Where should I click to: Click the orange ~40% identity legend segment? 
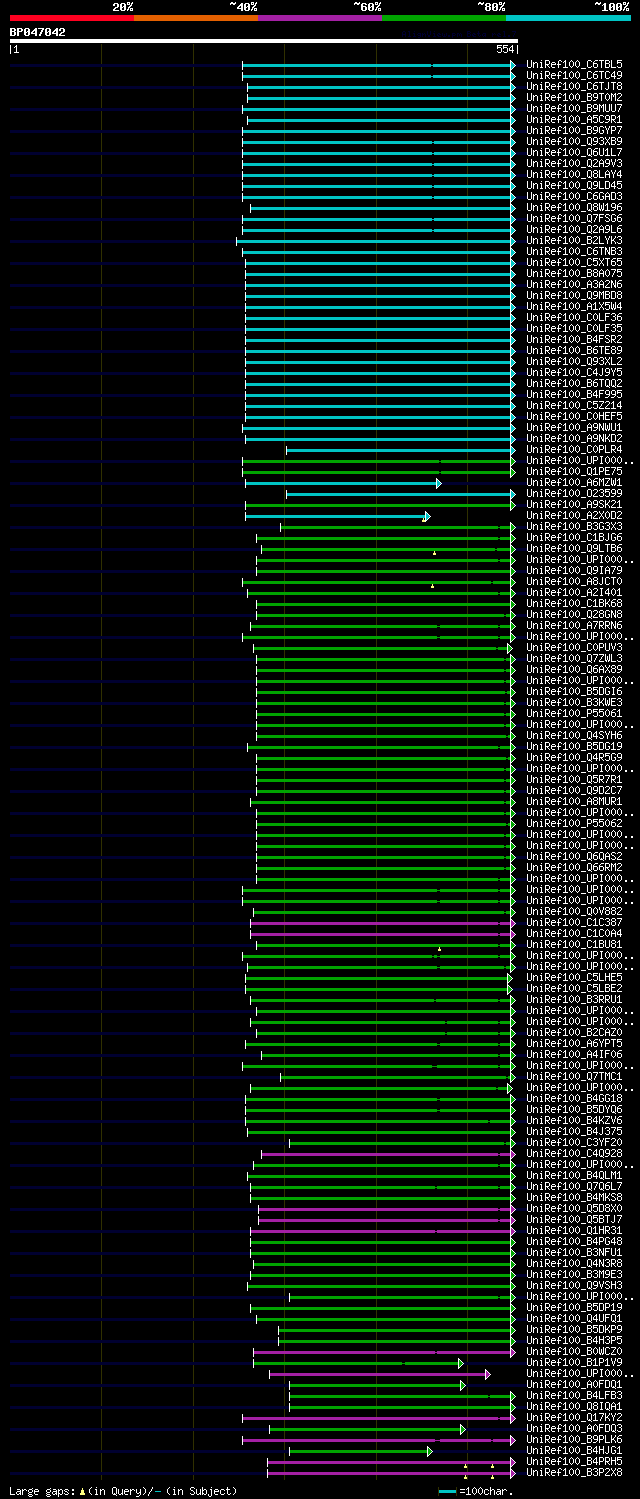[x=196, y=17]
